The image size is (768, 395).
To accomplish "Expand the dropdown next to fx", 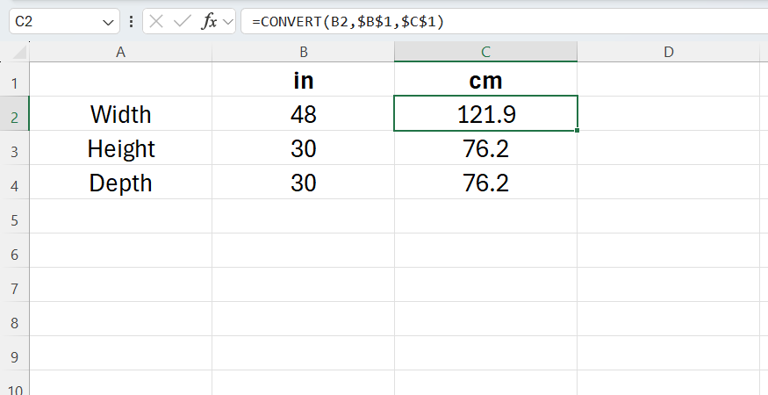I will pyautogui.click(x=227, y=22).
